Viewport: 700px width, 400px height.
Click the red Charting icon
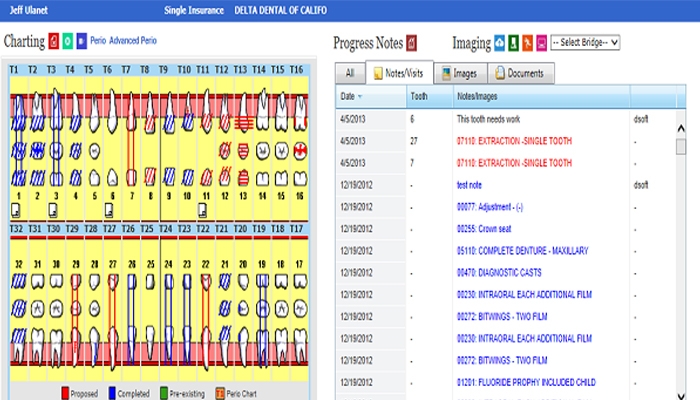pyautogui.click(x=53, y=42)
